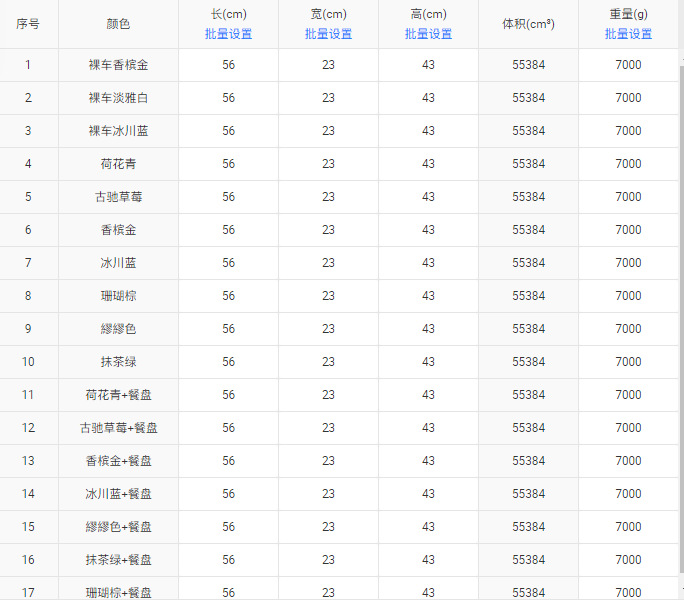
Task: Select the 冰川蓝+餐盘 color cell
Action: point(118,494)
